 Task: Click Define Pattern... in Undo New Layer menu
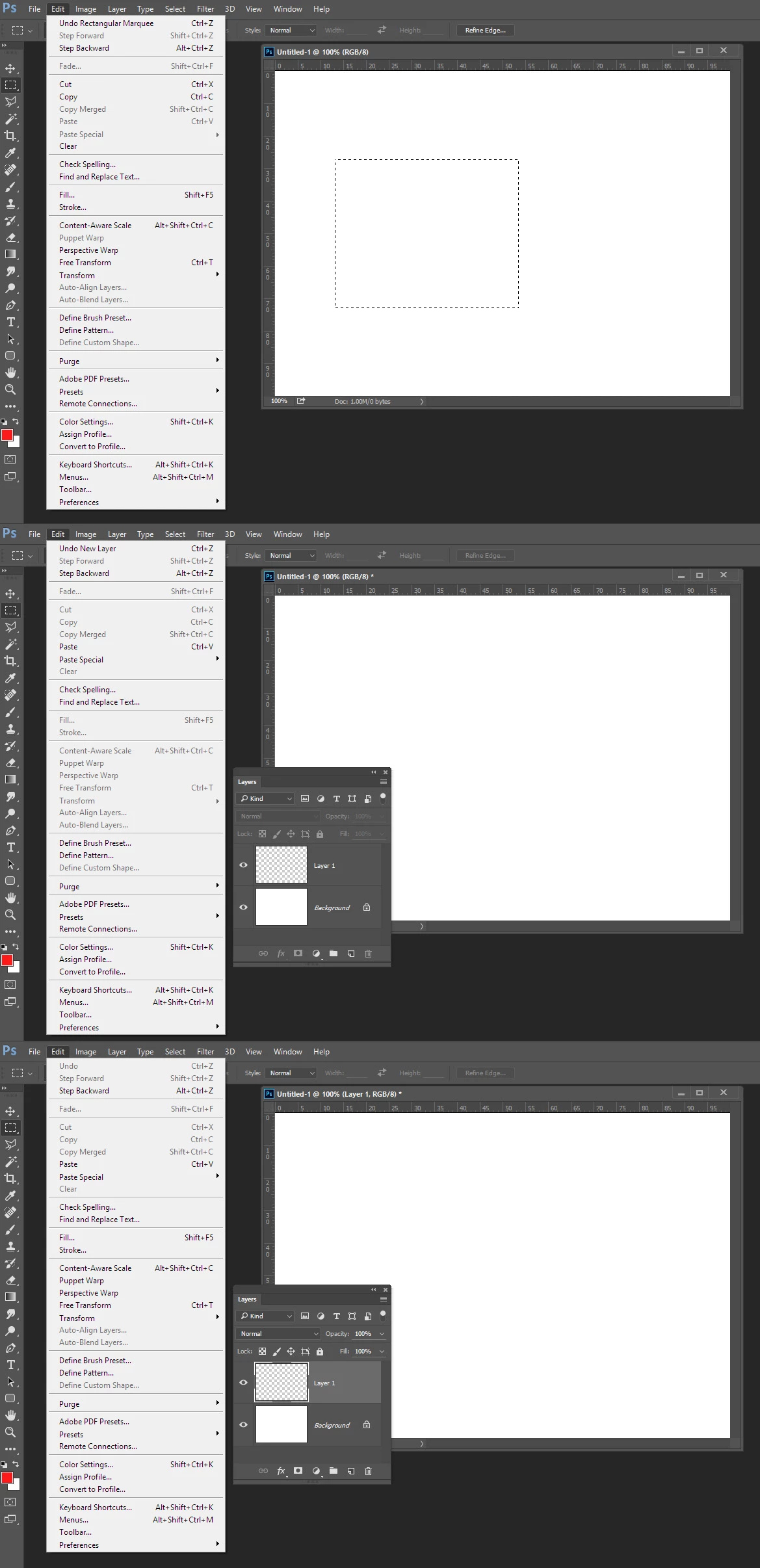coord(136,855)
